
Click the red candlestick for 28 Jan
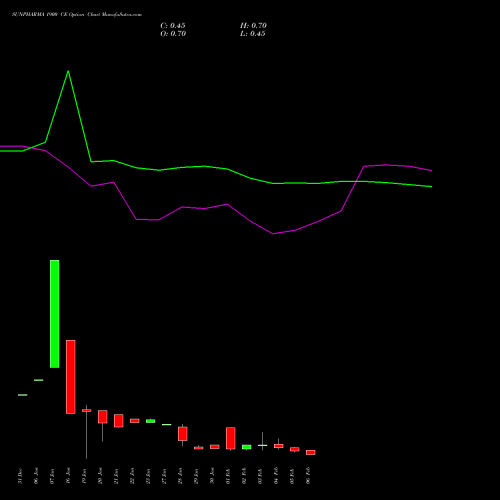pos(183,434)
